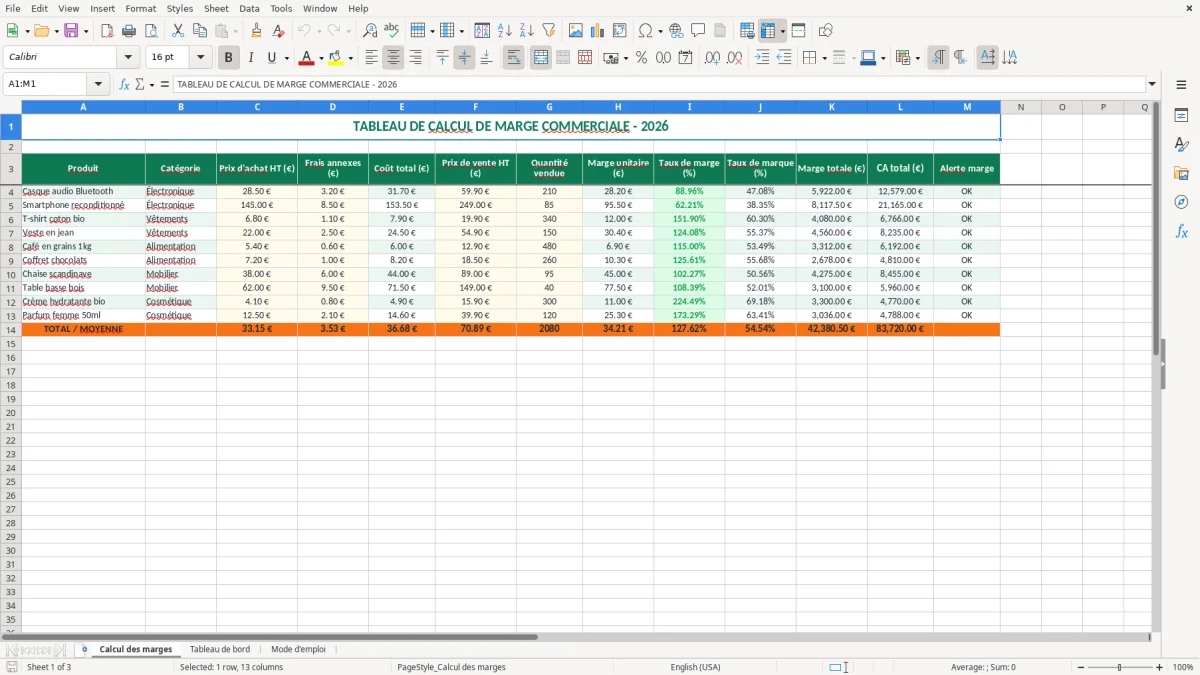The height and width of the screenshot is (675, 1200).
Task: Open the sidebar Properties panel
Action: pos(1181,116)
